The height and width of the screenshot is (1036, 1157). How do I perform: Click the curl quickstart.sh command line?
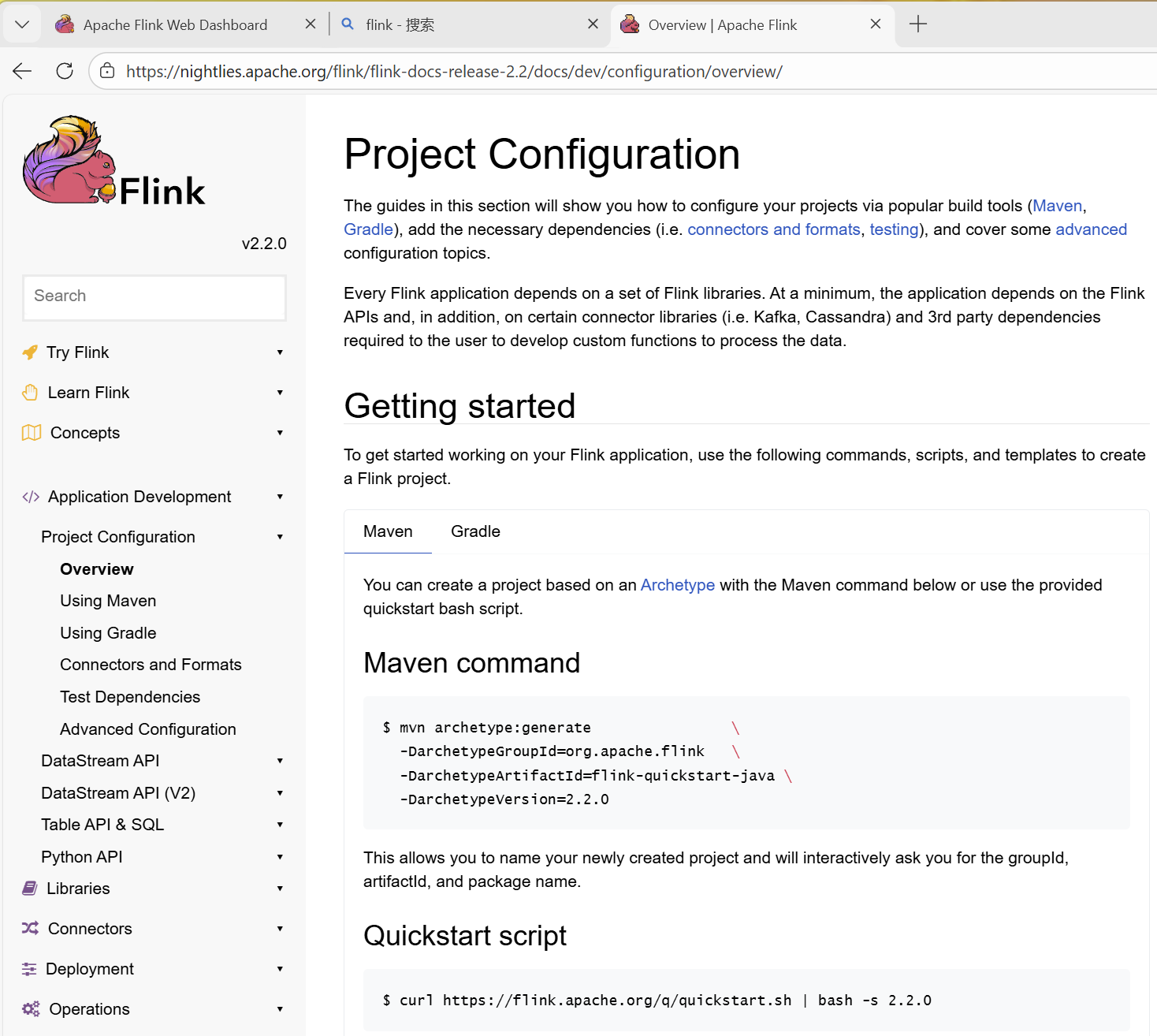(657, 1001)
